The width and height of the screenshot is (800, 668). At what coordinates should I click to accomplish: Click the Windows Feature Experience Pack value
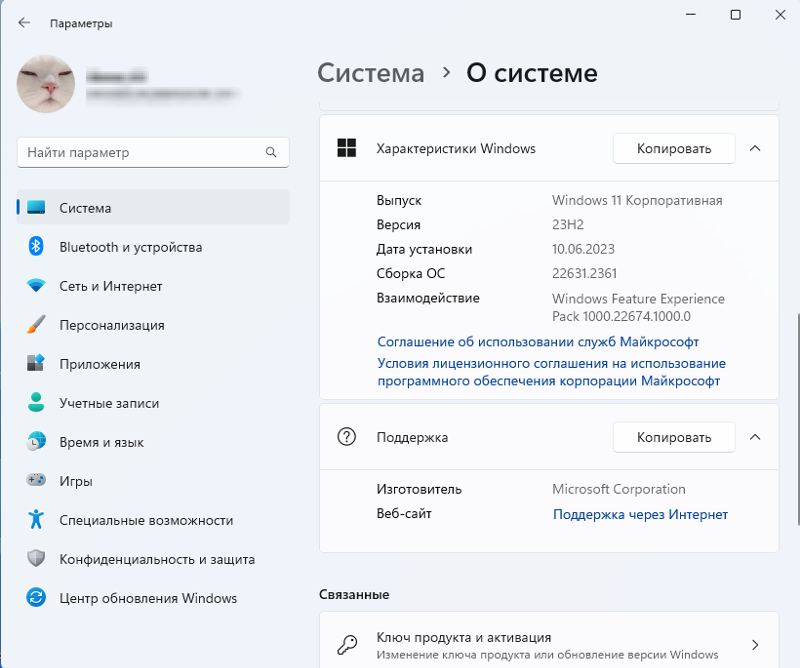click(x=638, y=307)
